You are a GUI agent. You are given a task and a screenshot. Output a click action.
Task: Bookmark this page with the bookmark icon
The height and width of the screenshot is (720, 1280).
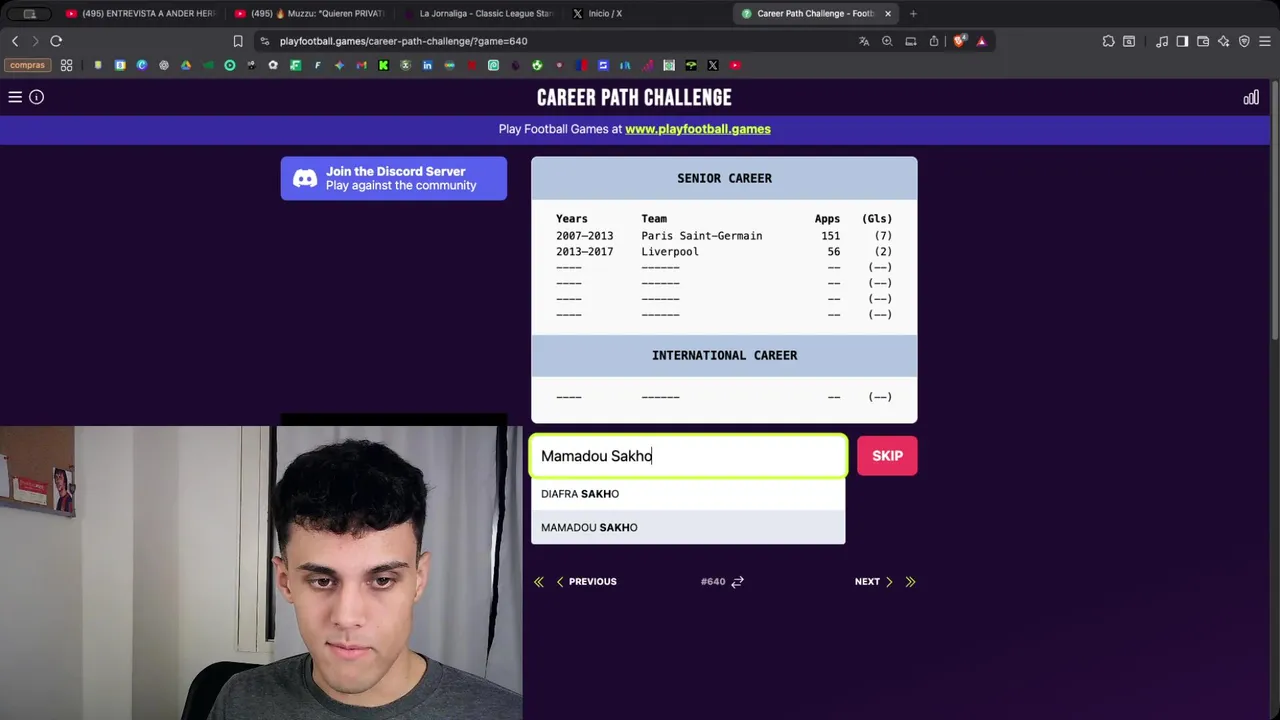click(x=238, y=41)
